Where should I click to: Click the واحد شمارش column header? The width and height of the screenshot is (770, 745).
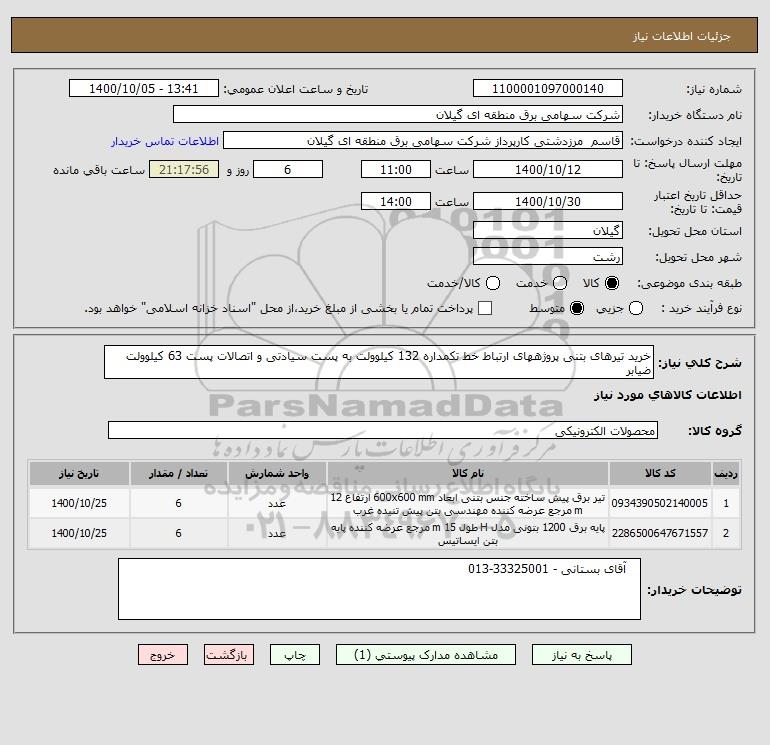point(277,473)
